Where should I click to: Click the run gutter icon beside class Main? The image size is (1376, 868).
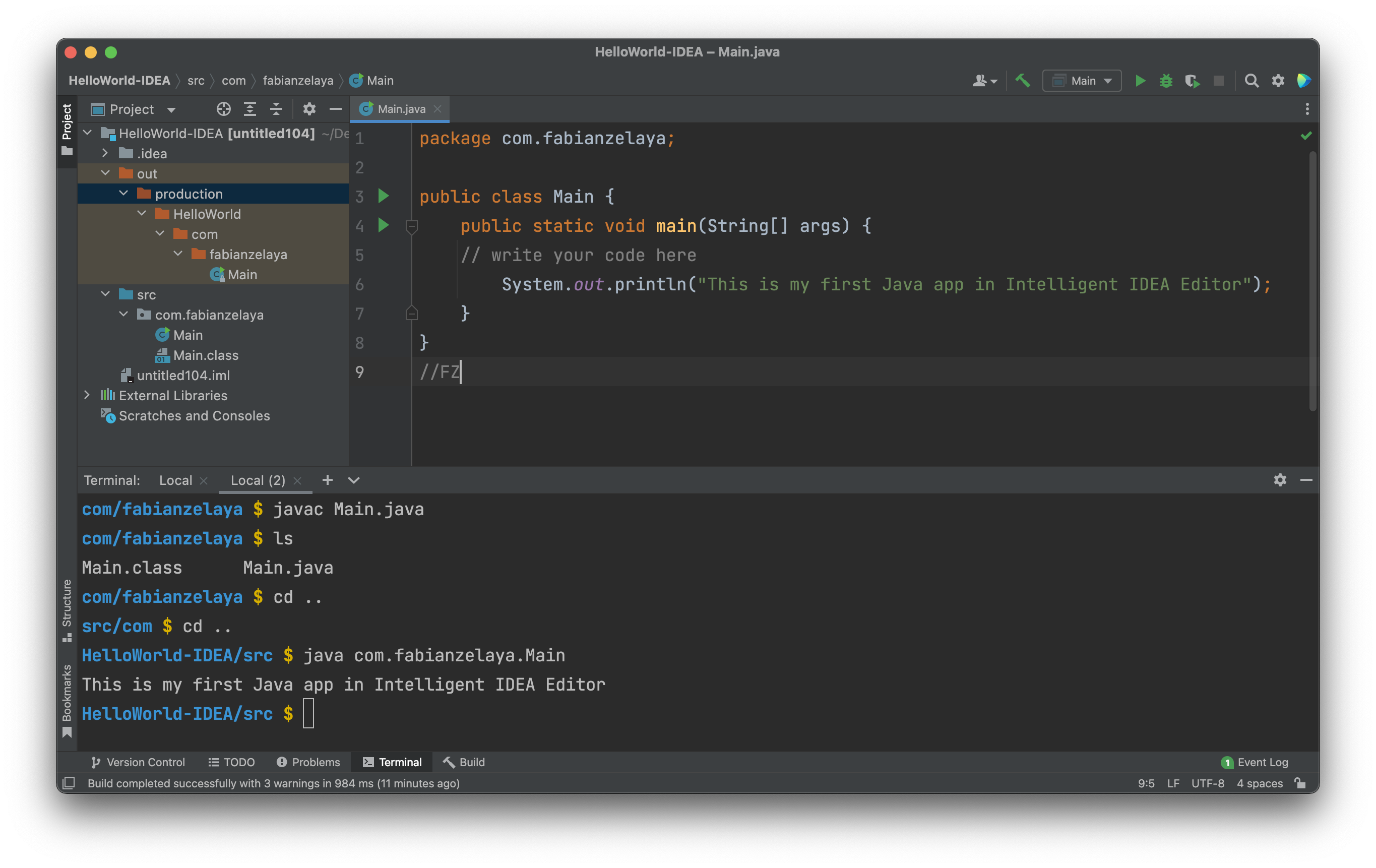tap(384, 196)
